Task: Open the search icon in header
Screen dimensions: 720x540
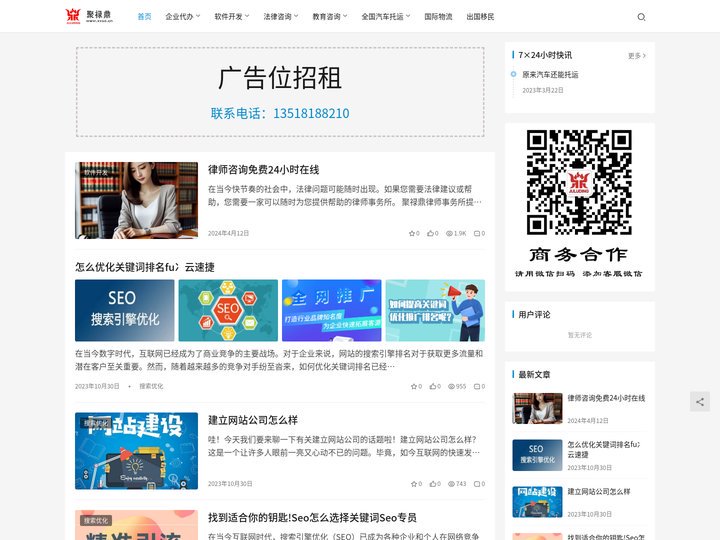Action: (x=641, y=17)
